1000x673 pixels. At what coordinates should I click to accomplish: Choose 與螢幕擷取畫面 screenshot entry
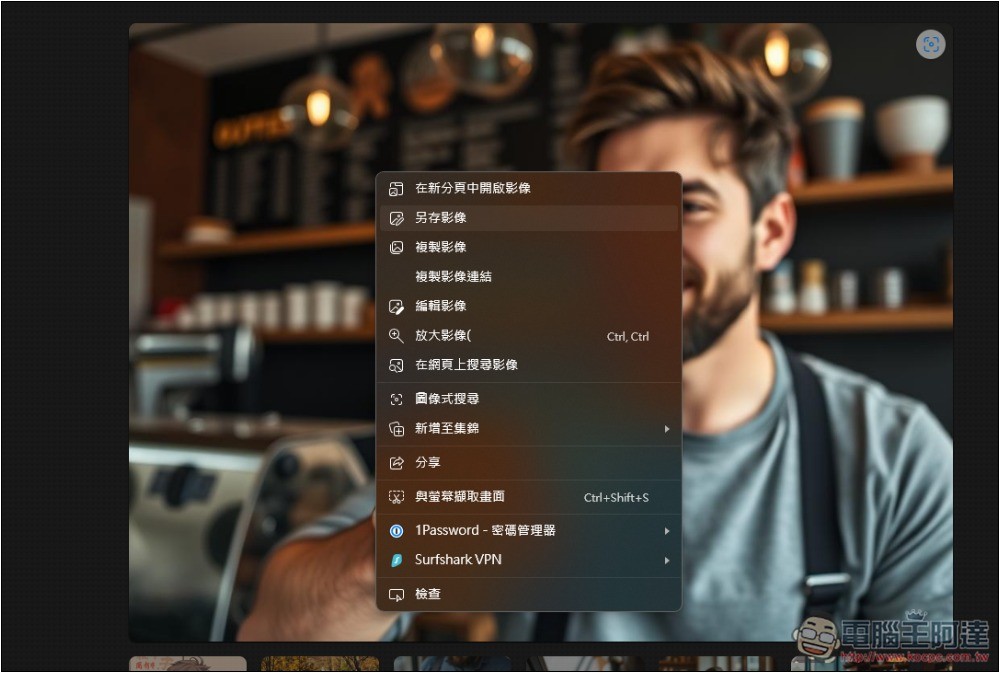tap(529, 496)
